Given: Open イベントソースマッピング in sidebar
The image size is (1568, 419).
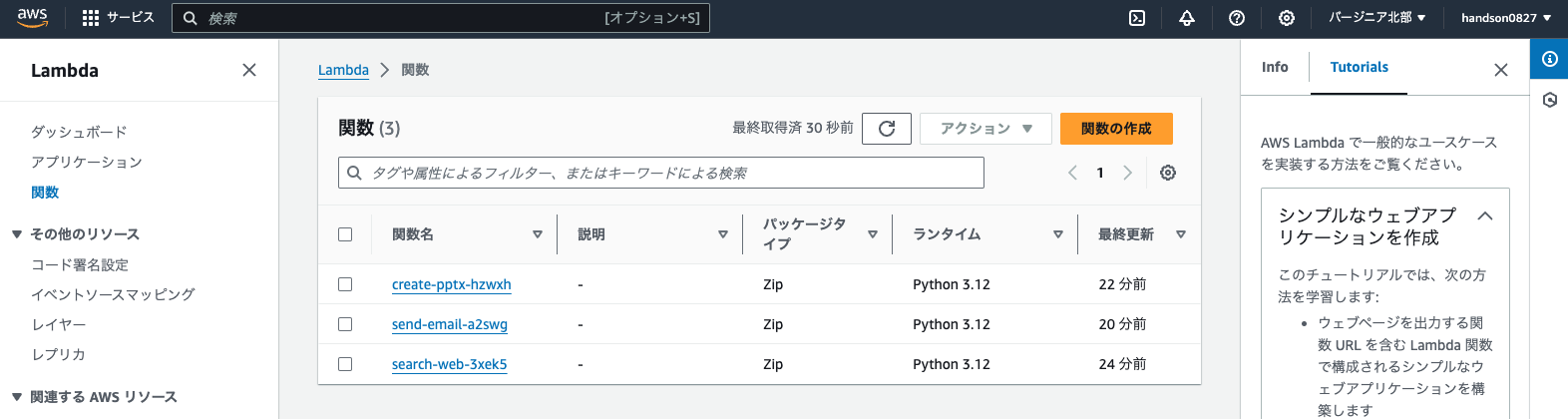Looking at the screenshot, I should tap(114, 294).
